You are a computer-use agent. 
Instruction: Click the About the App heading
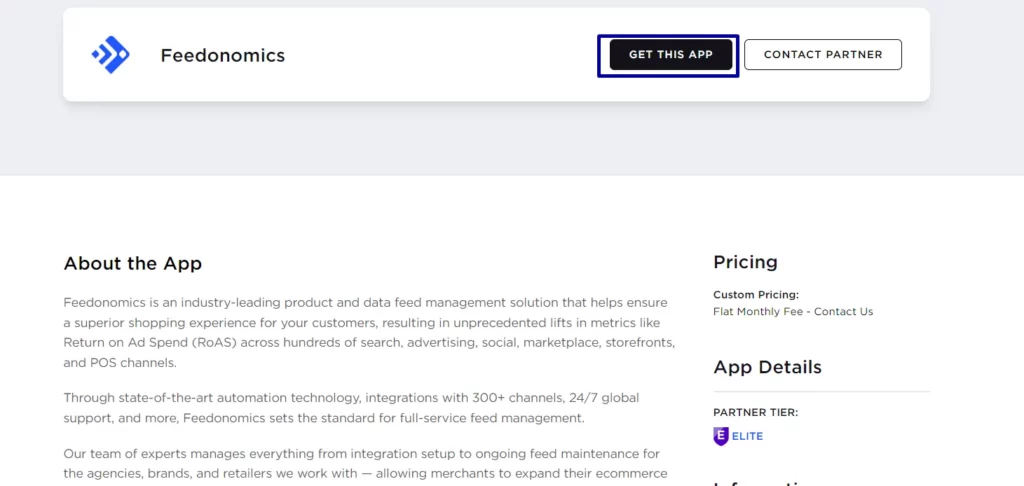click(x=133, y=264)
